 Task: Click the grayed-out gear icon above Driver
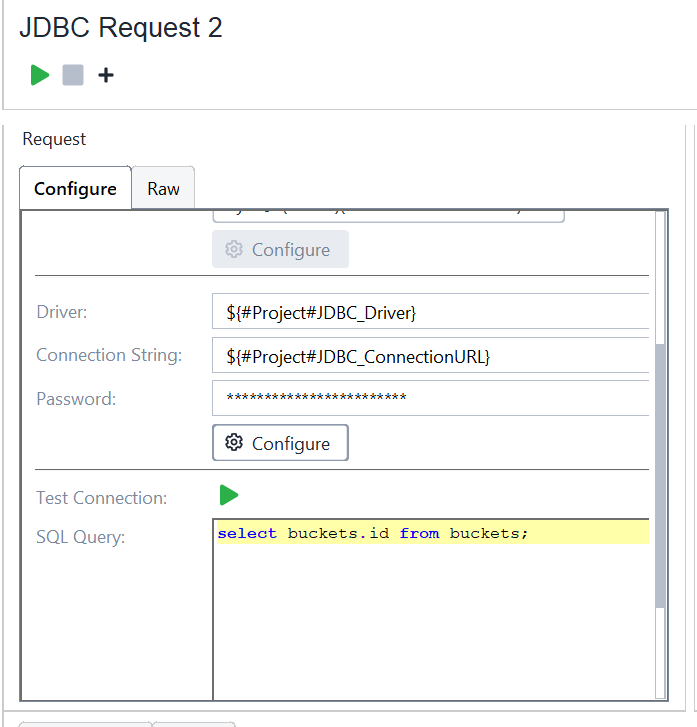(x=234, y=249)
